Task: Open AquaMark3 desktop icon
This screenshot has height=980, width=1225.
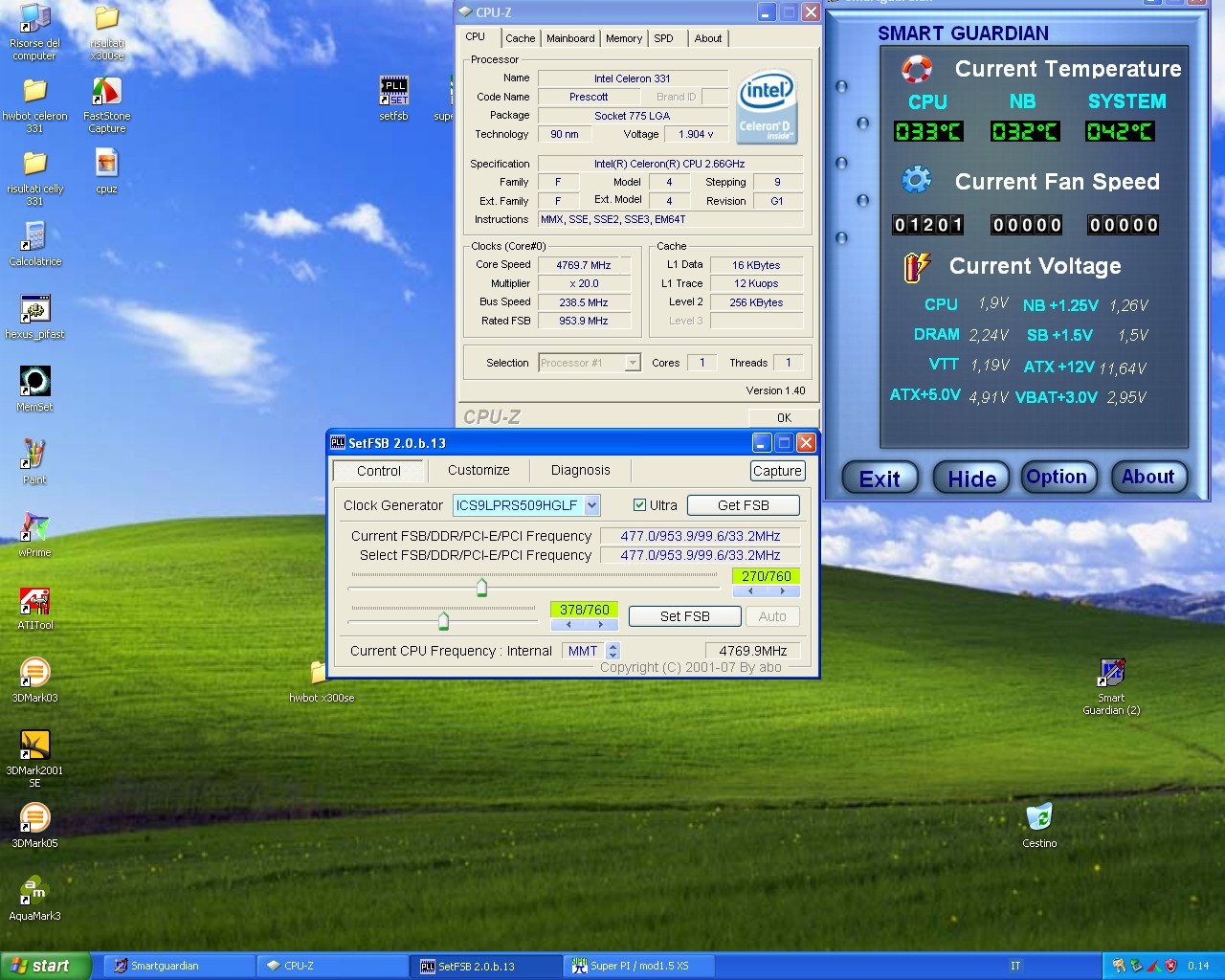Action: (x=34, y=898)
